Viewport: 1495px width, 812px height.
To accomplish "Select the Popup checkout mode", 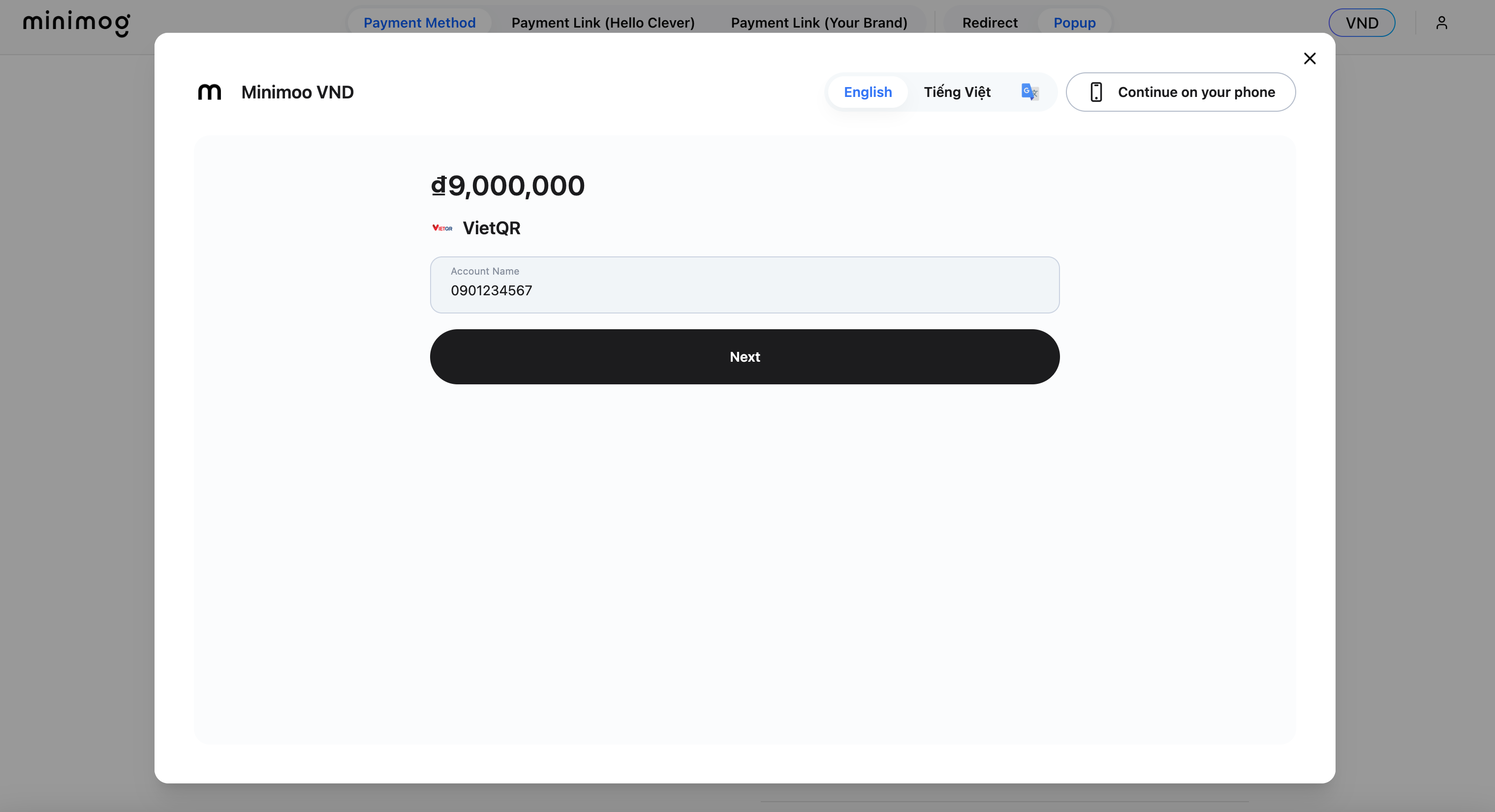I will pyautogui.click(x=1074, y=23).
